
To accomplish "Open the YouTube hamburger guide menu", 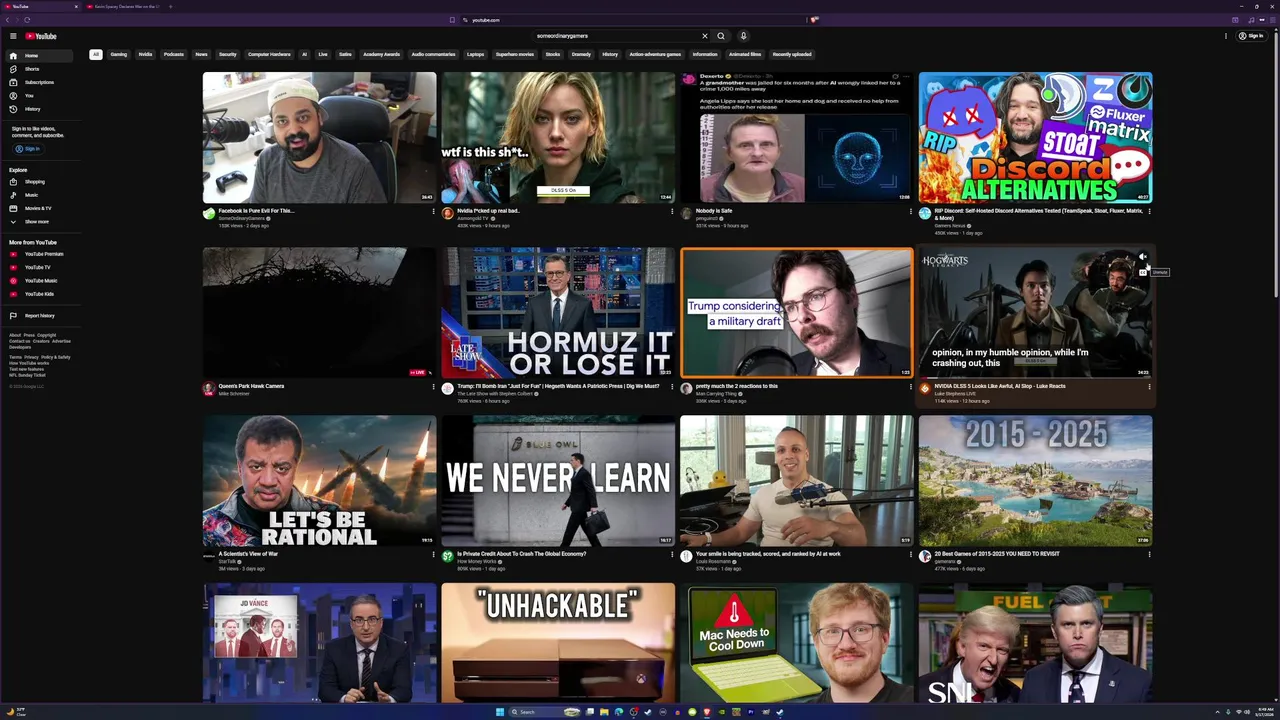I will coord(13,36).
